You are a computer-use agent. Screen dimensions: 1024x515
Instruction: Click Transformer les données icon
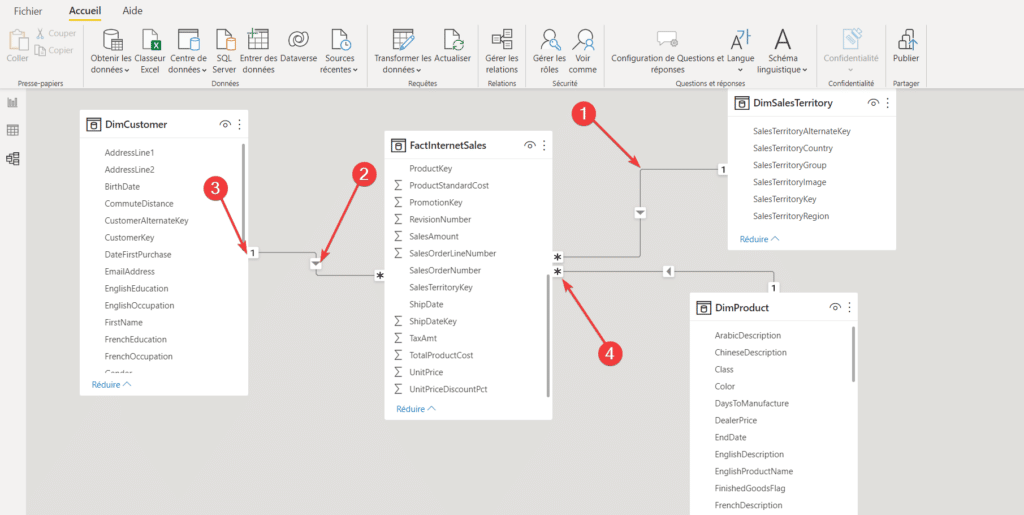point(403,40)
